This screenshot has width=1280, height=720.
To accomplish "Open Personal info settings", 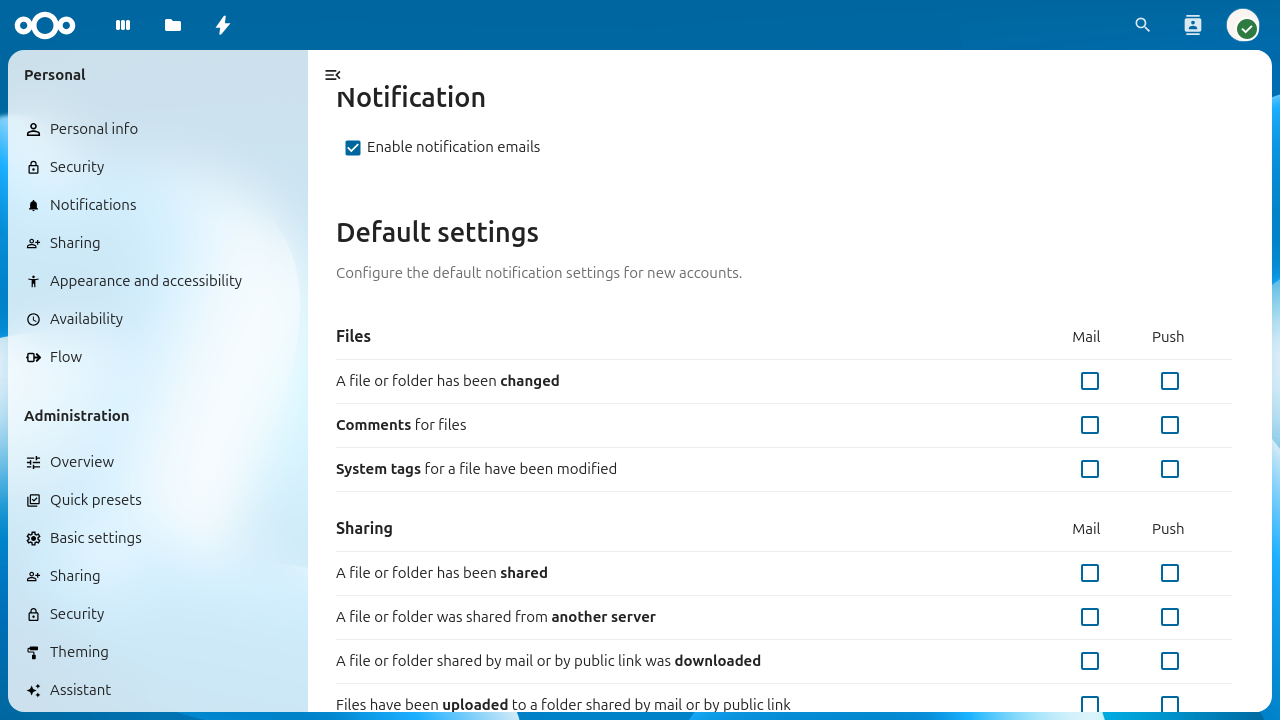I will point(94,129).
